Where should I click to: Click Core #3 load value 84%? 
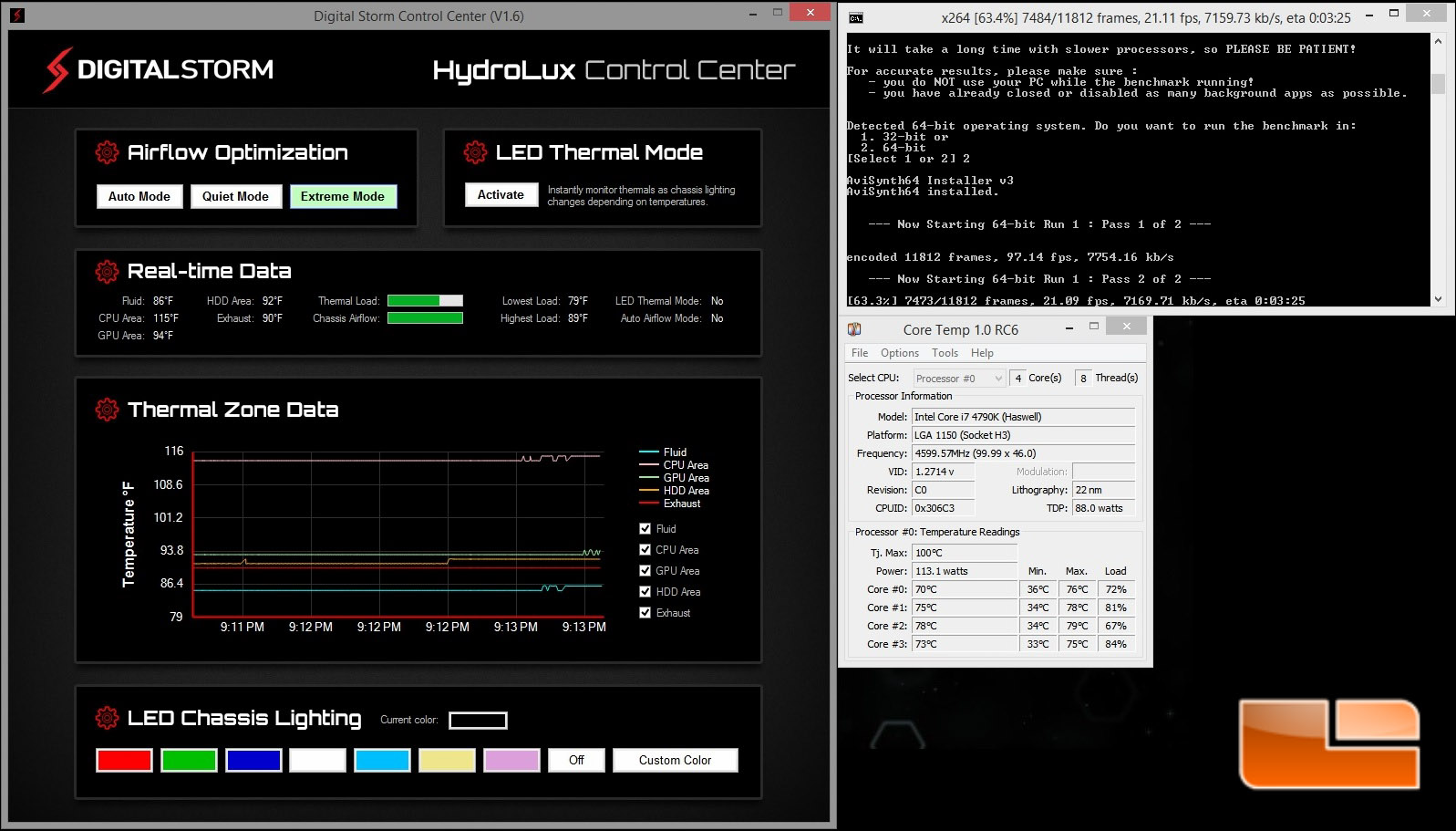click(1116, 644)
